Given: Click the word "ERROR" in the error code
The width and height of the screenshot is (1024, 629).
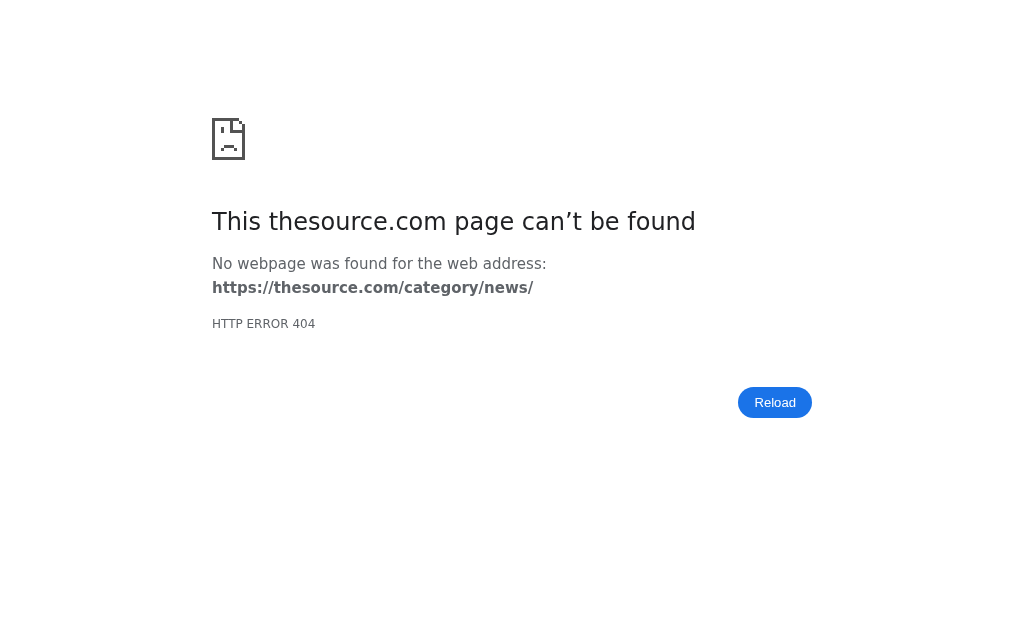Looking at the screenshot, I should click(267, 324).
